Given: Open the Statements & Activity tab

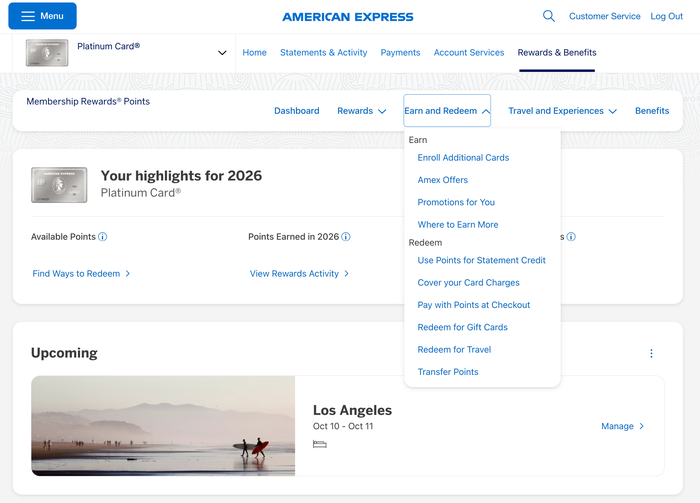Looking at the screenshot, I should pyautogui.click(x=324, y=53).
